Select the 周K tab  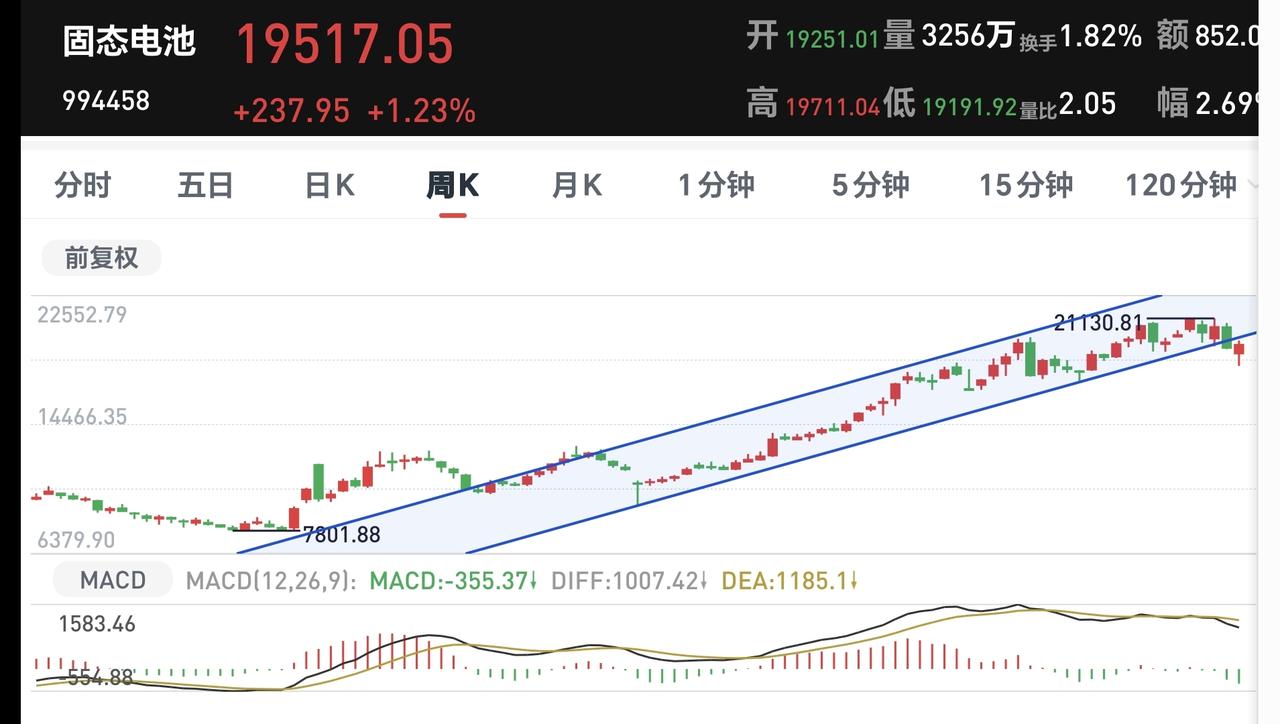click(452, 186)
